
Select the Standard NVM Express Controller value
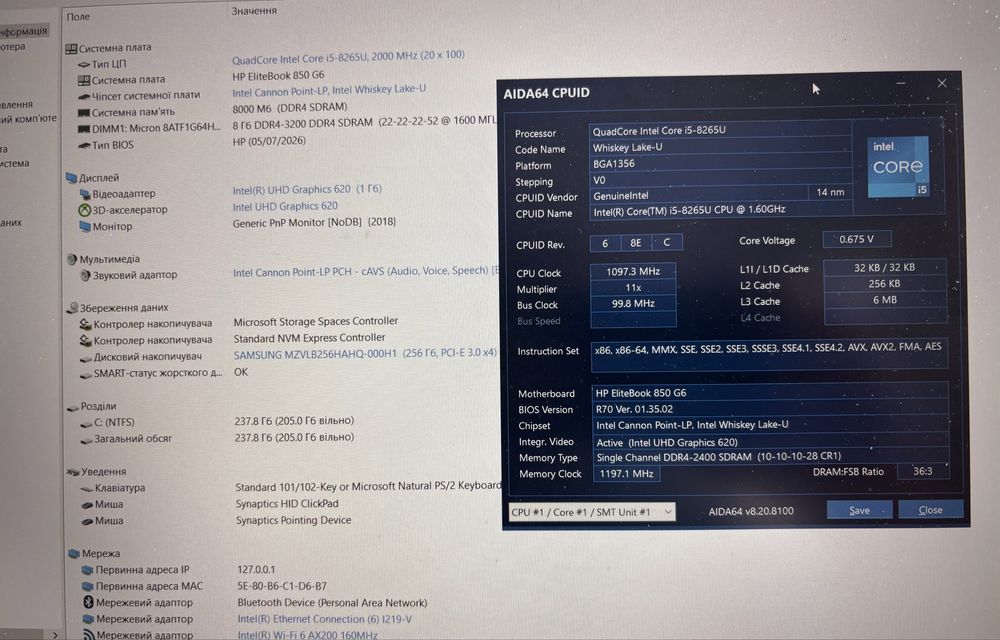(309, 338)
